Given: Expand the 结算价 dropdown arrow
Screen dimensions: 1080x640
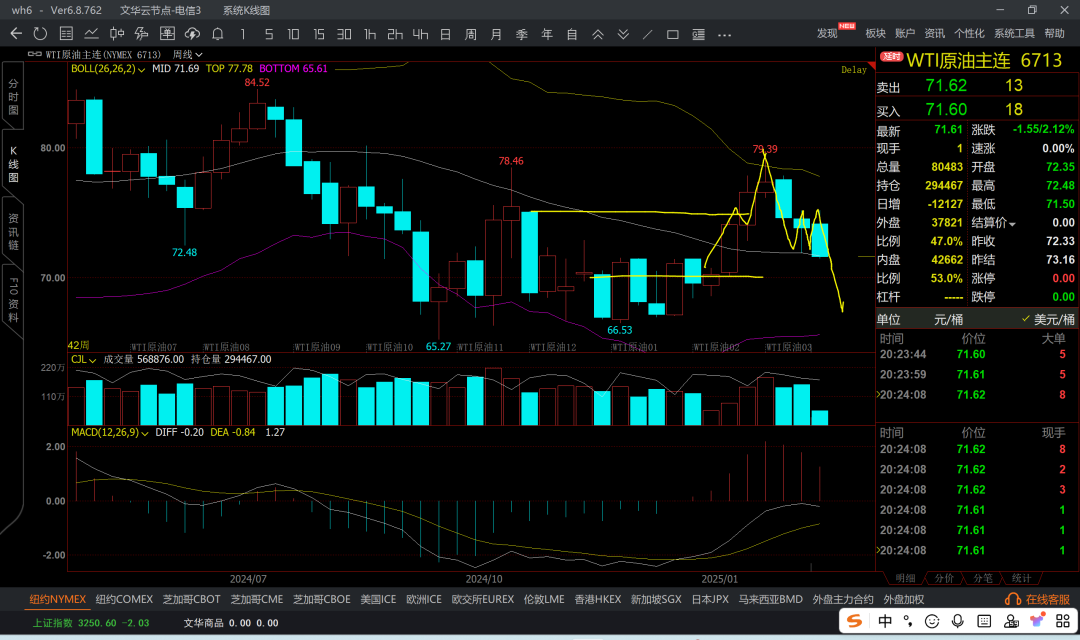Looking at the screenshot, I should pyautogui.click(x=1012, y=224).
